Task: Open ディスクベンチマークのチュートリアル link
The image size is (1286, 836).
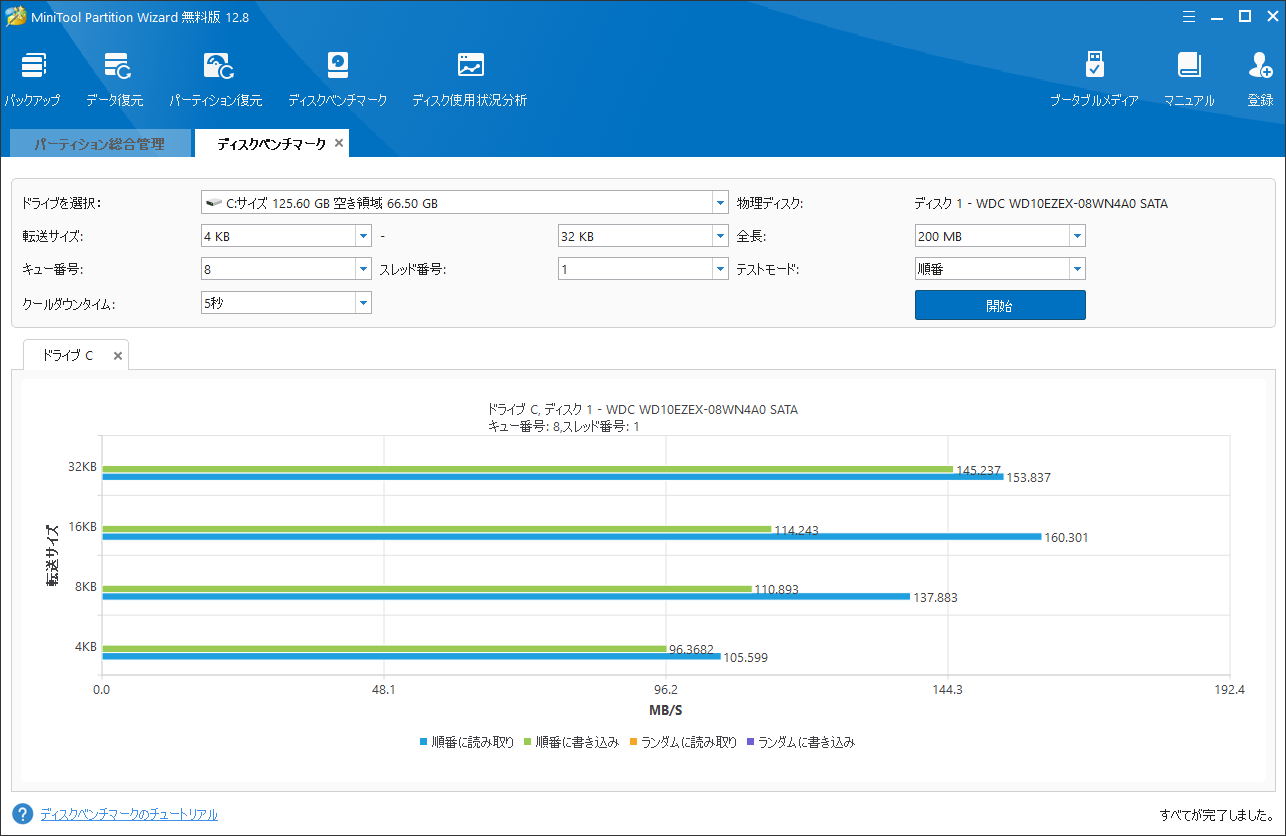Action: (129, 814)
